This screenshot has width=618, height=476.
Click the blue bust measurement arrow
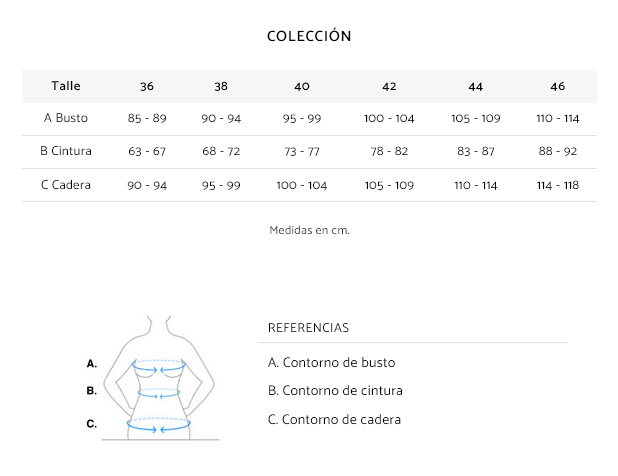click(x=158, y=364)
